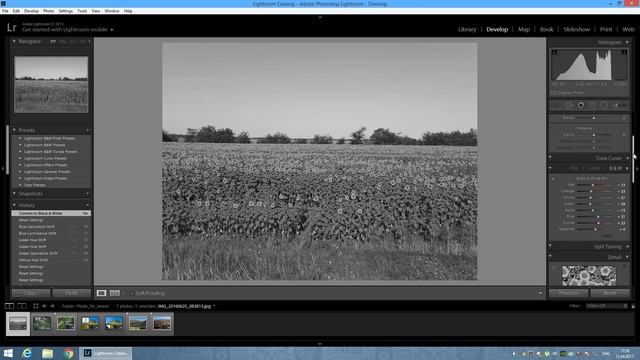
Task: Collapse the Histogram panel
Action: [x=627, y=42]
